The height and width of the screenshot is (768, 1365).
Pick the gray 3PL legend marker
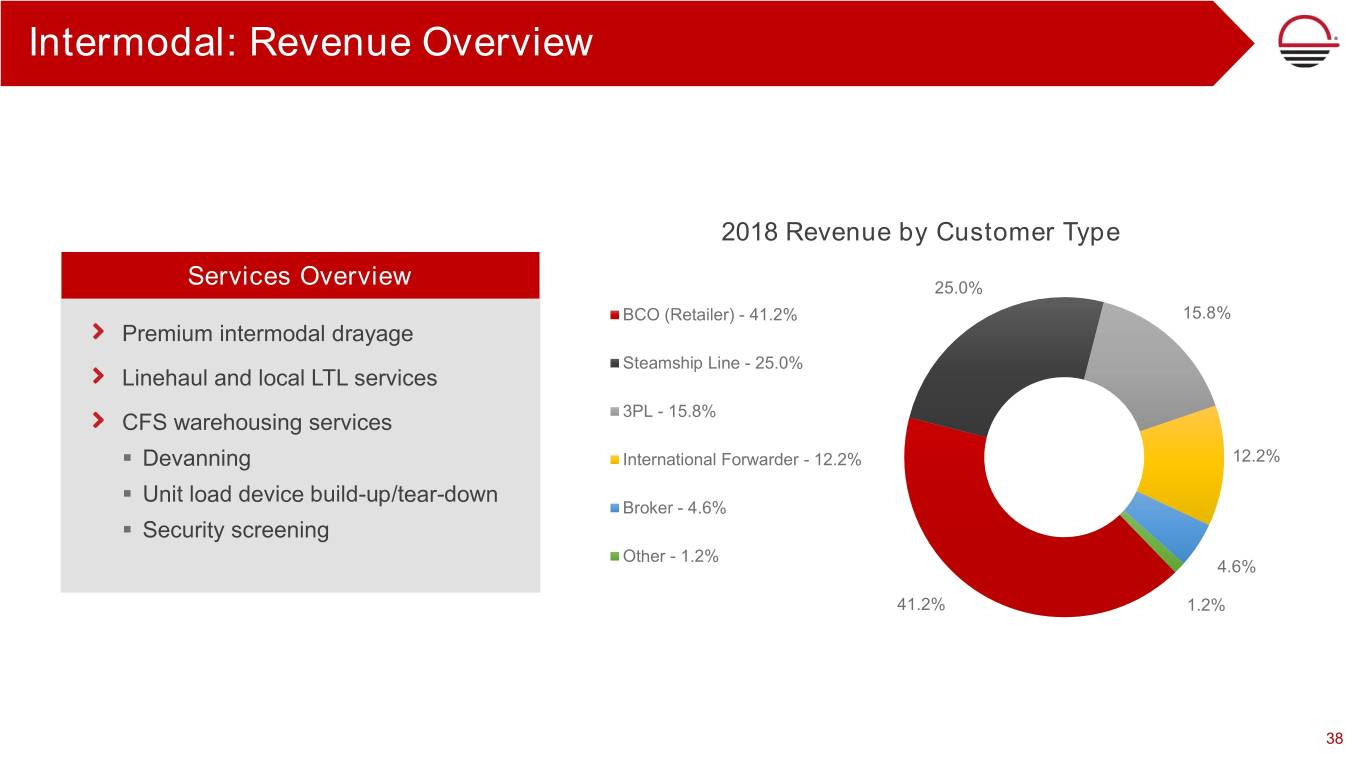tap(615, 412)
